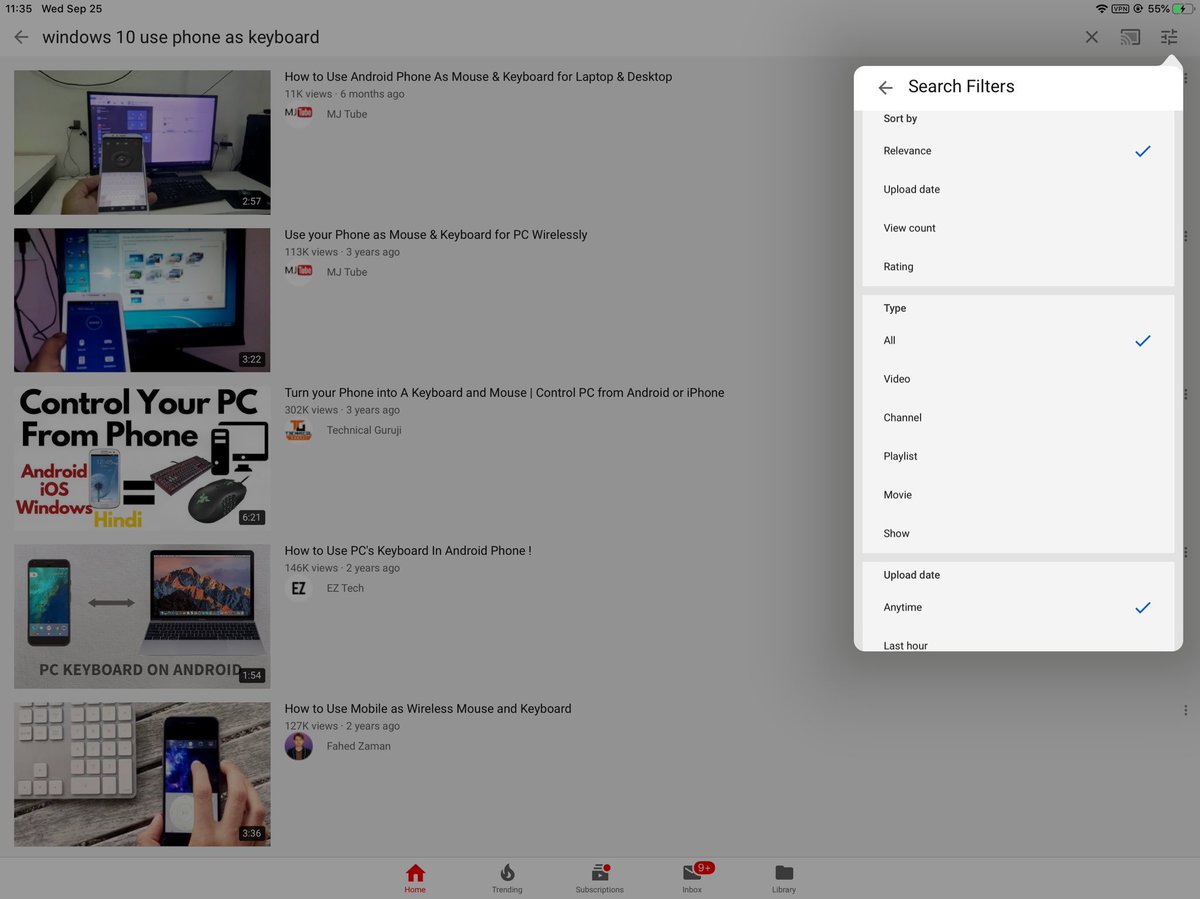Screen dimensions: 1200x899
Task: Open more options for Fahed Zaman video
Action: (1186, 710)
